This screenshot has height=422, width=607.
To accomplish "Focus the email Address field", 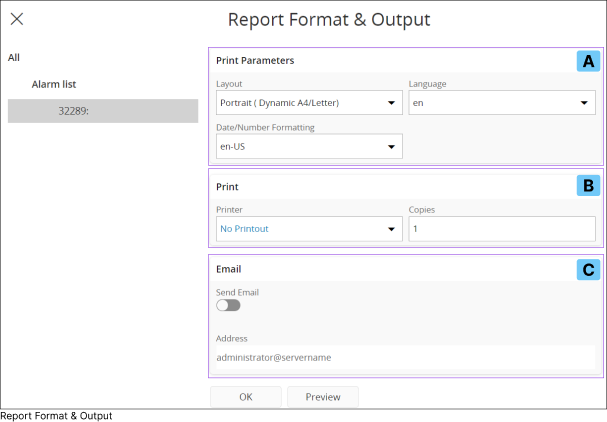I will (405, 357).
